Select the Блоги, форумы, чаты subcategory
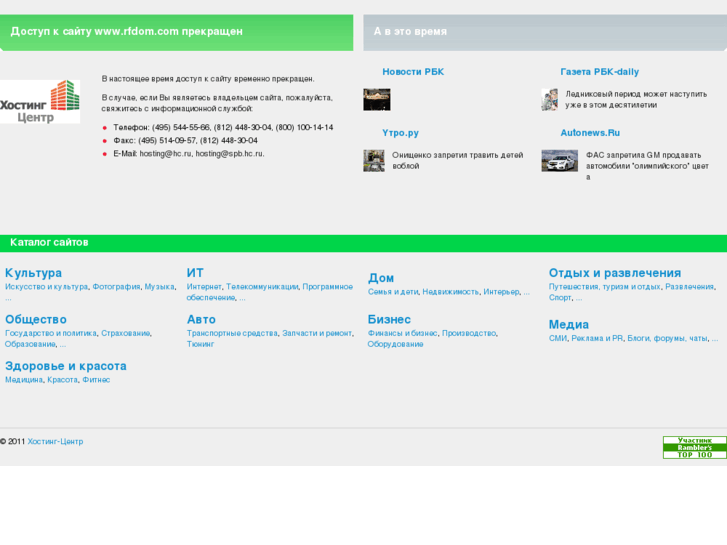Image resolution: width=727 pixels, height=545 pixels. [x=667, y=338]
